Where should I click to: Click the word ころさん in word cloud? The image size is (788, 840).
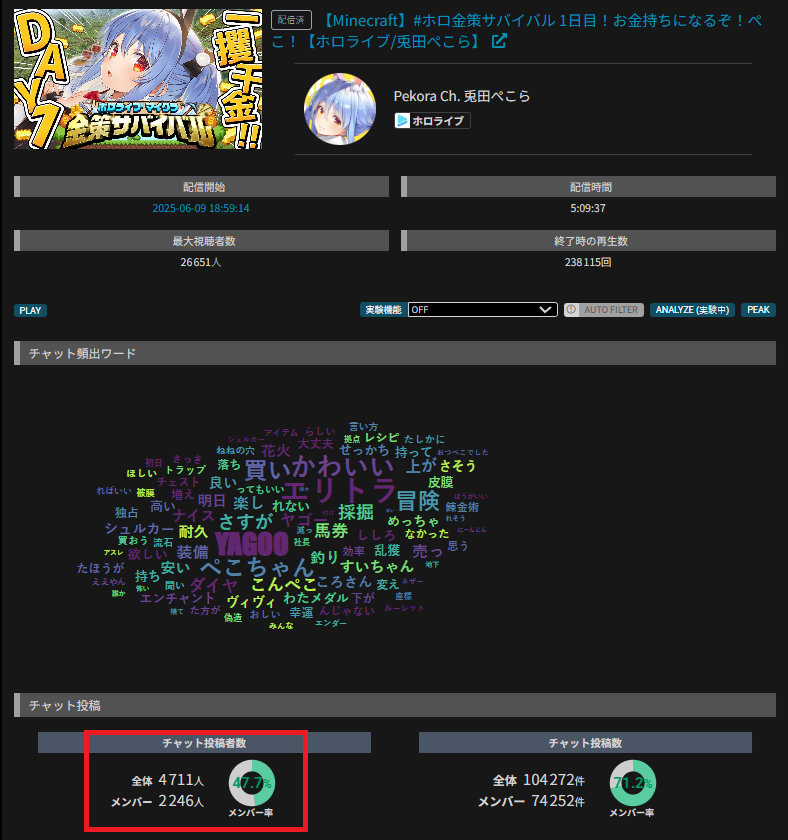343,582
